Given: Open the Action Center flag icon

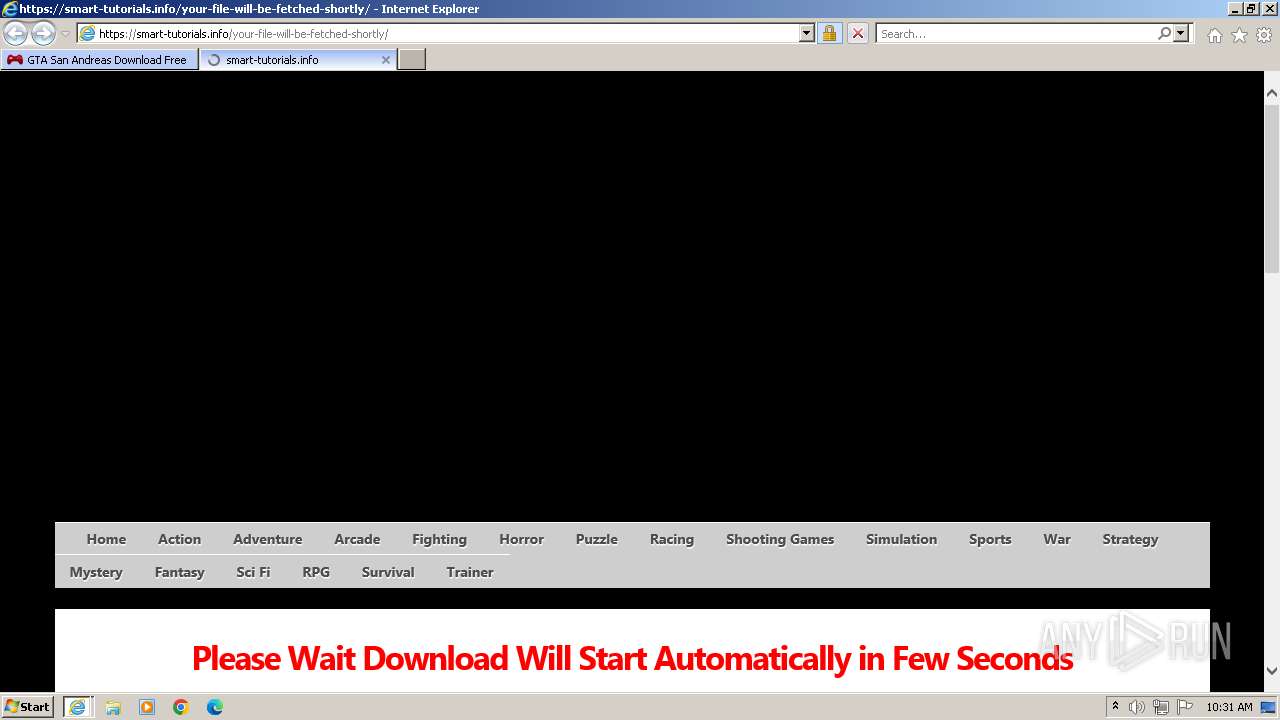Looking at the screenshot, I should (x=1185, y=707).
